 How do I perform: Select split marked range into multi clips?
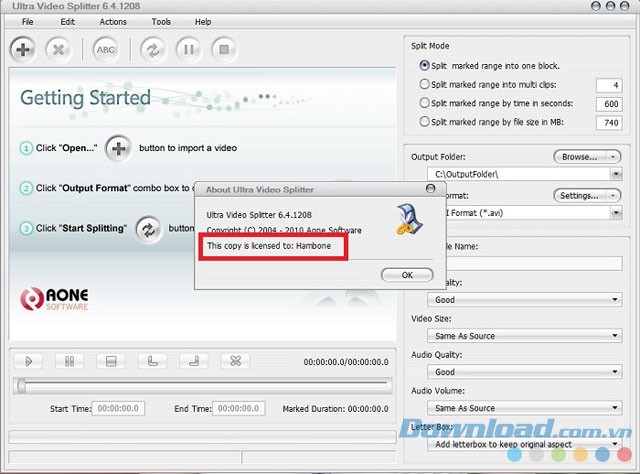425,85
